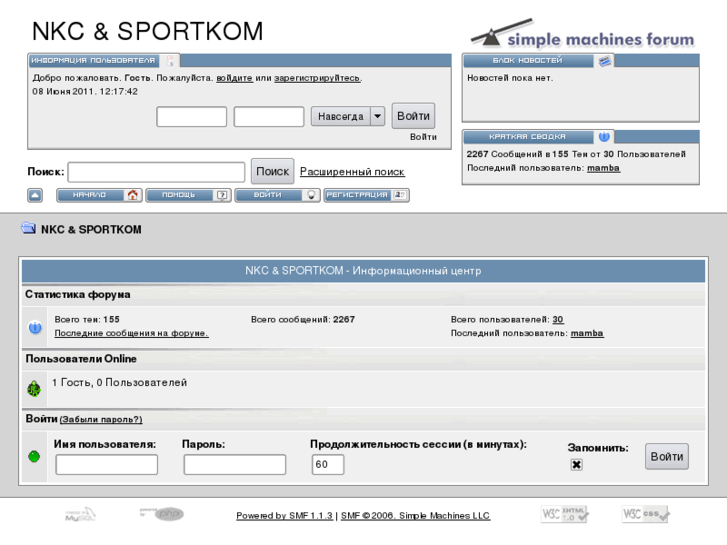Click the NKC & SPORTKOM page title
Viewport: 727px width, 545px height.
pos(147,31)
